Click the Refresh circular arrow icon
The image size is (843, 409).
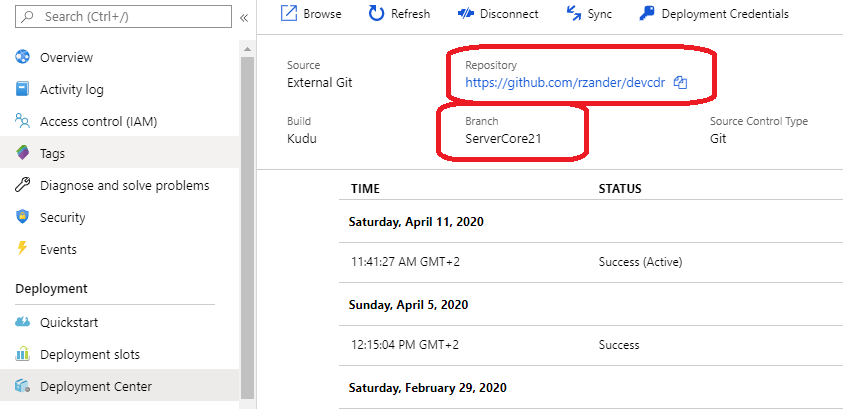(376, 13)
